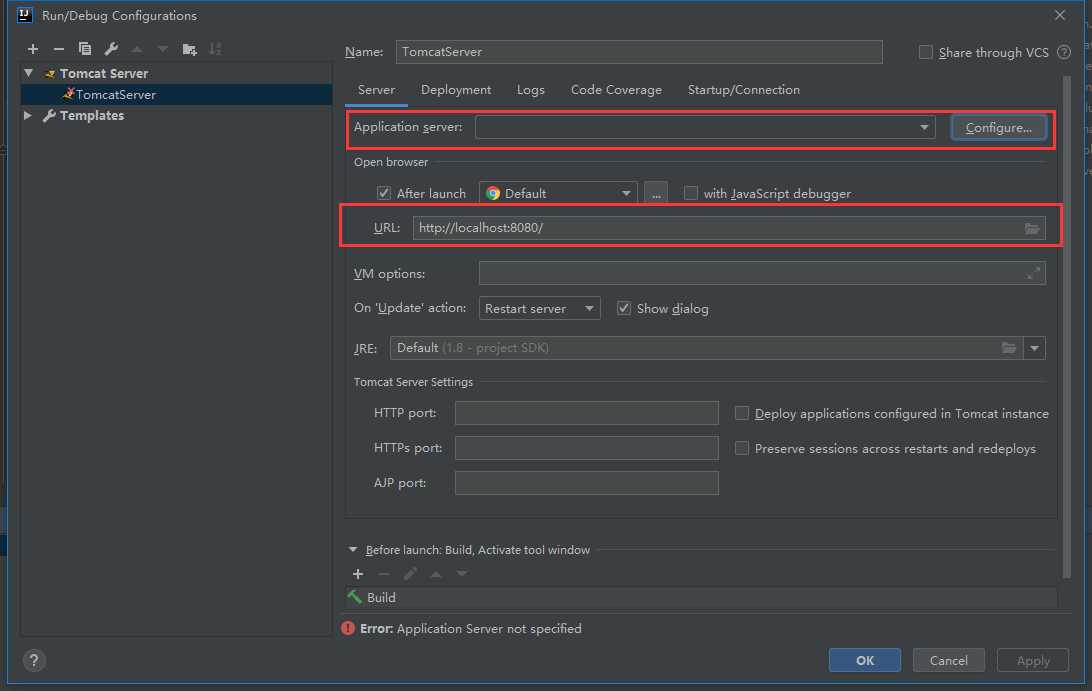Edit the selected Before launch task
The height and width of the screenshot is (691, 1092).
(x=410, y=574)
